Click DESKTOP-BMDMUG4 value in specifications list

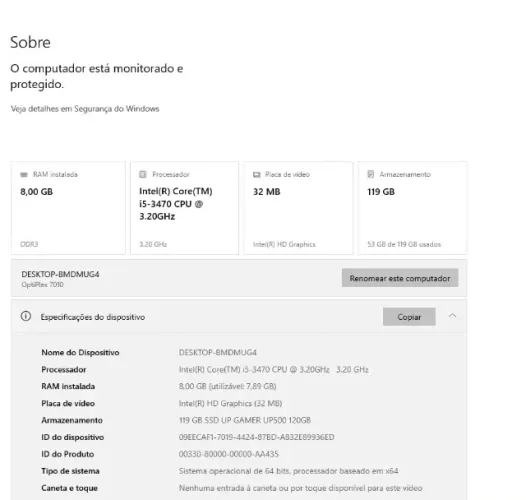pyautogui.click(x=218, y=352)
